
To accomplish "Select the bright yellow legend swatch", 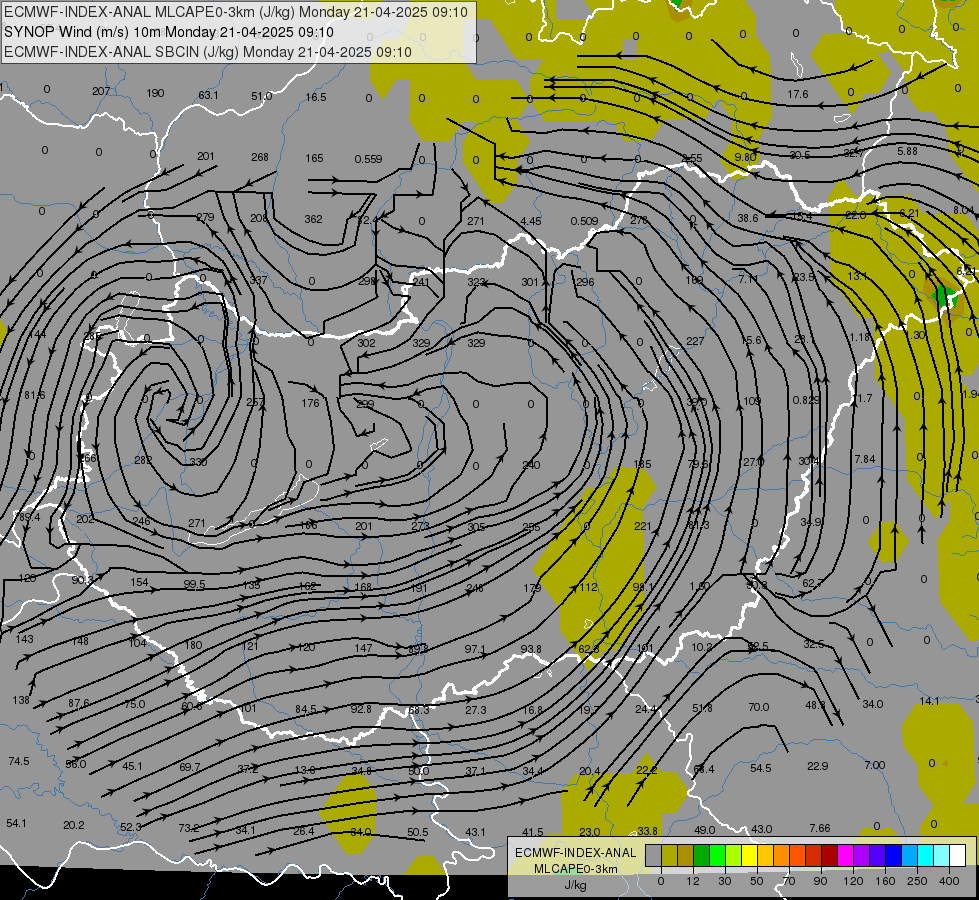I will 750,855.
